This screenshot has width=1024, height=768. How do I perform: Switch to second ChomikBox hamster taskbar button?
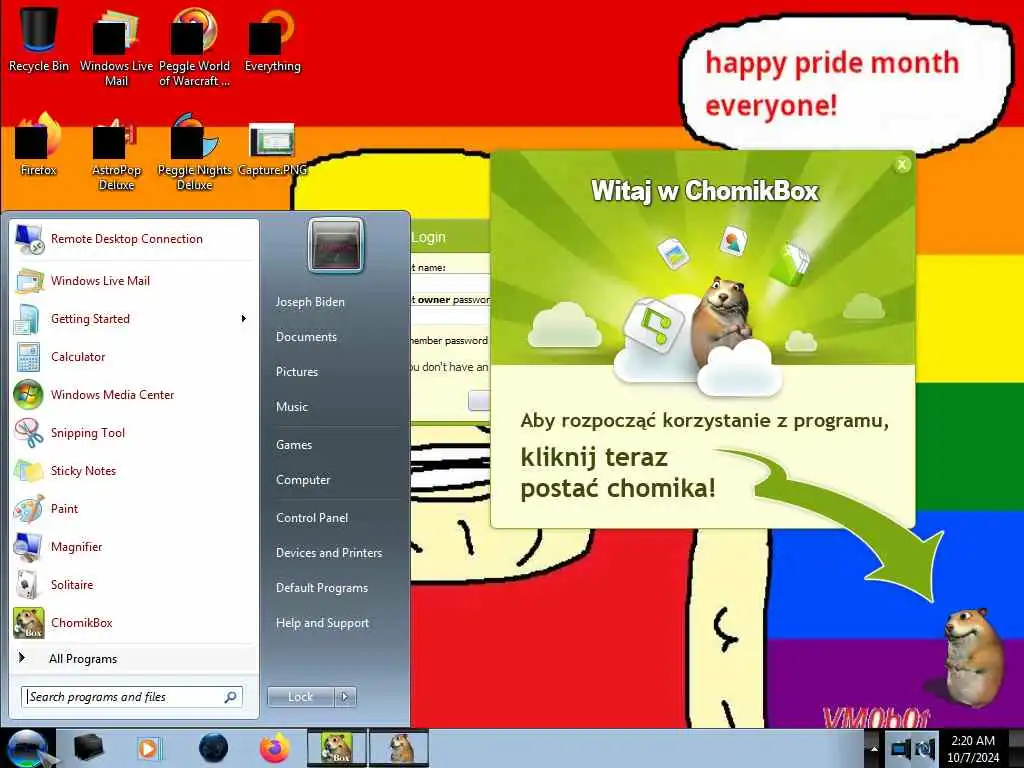(x=399, y=748)
